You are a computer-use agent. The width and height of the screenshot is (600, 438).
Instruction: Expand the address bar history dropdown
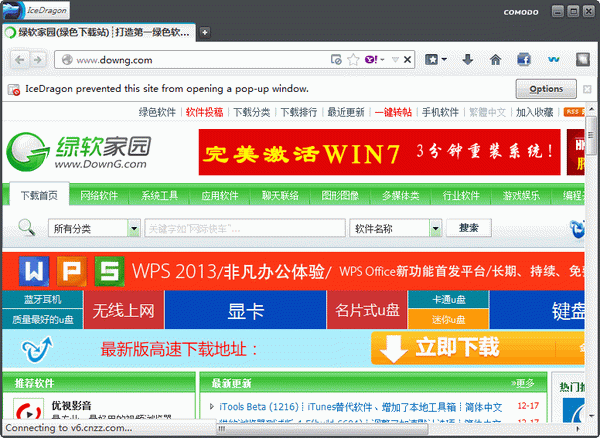coord(395,60)
